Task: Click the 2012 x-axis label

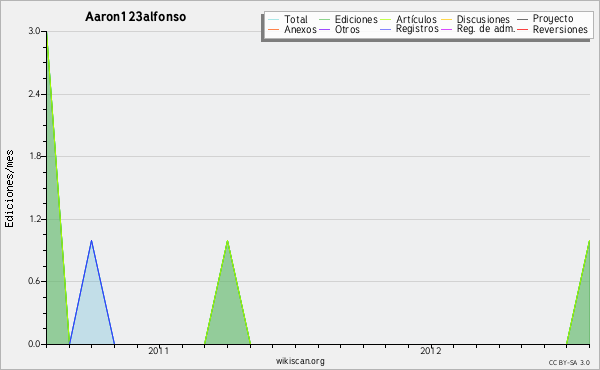Action: (430, 350)
